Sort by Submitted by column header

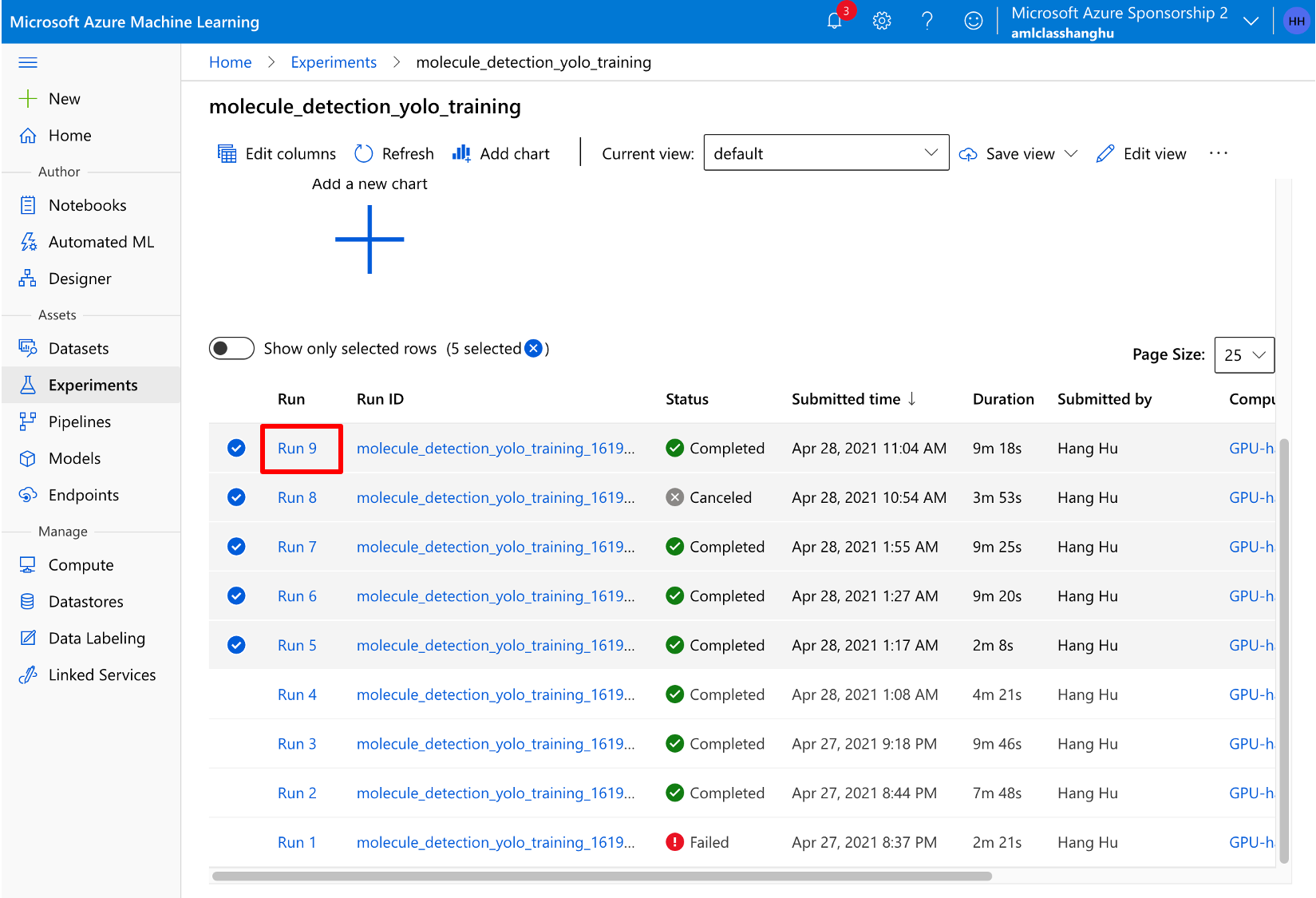[1105, 399]
